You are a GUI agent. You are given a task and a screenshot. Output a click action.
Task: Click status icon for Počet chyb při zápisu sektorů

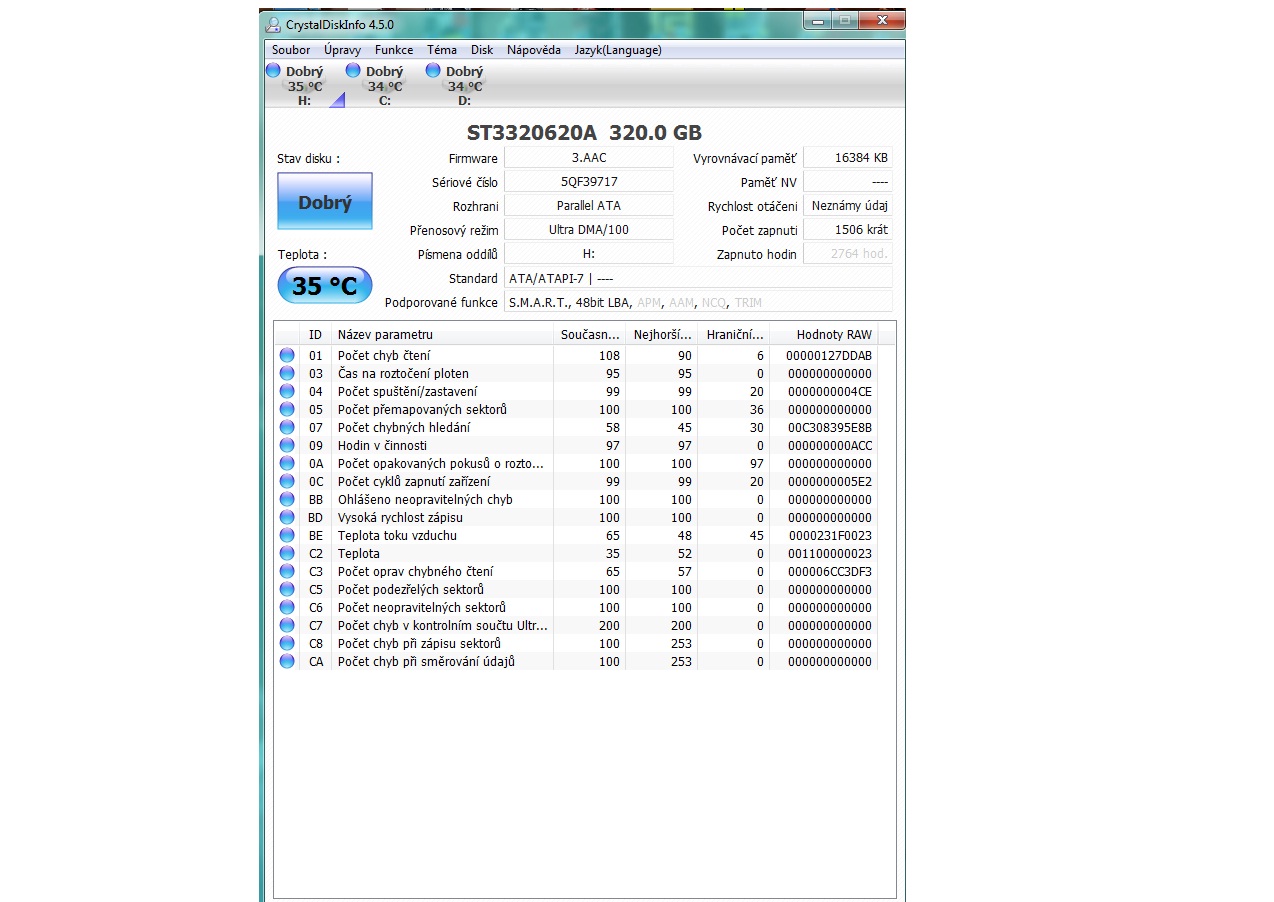[287, 643]
